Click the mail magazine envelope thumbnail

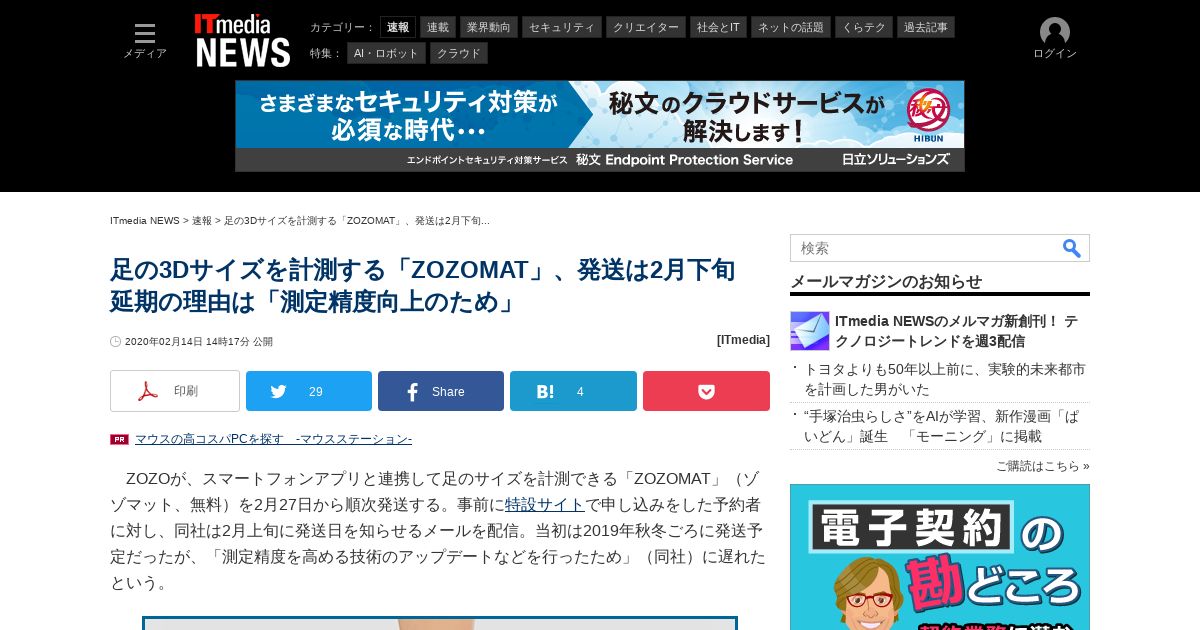tap(810, 331)
